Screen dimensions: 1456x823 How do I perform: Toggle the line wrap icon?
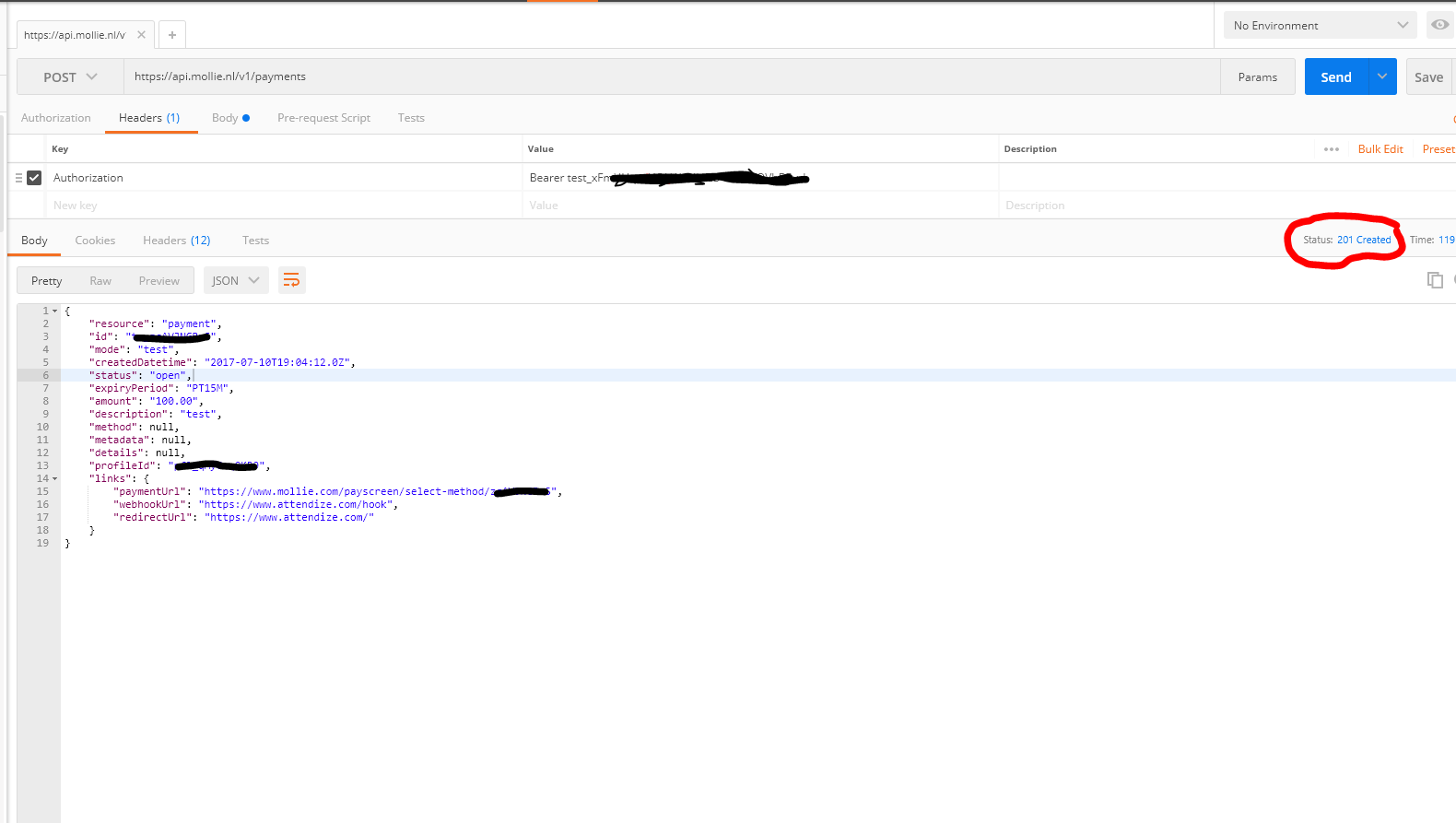(x=291, y=280)
